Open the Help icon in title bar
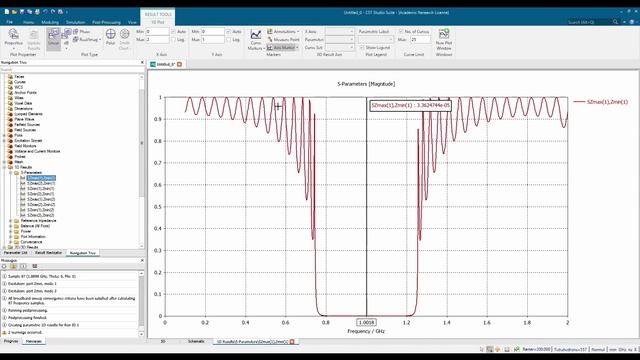The image size is (640, 360). point(632,22)
